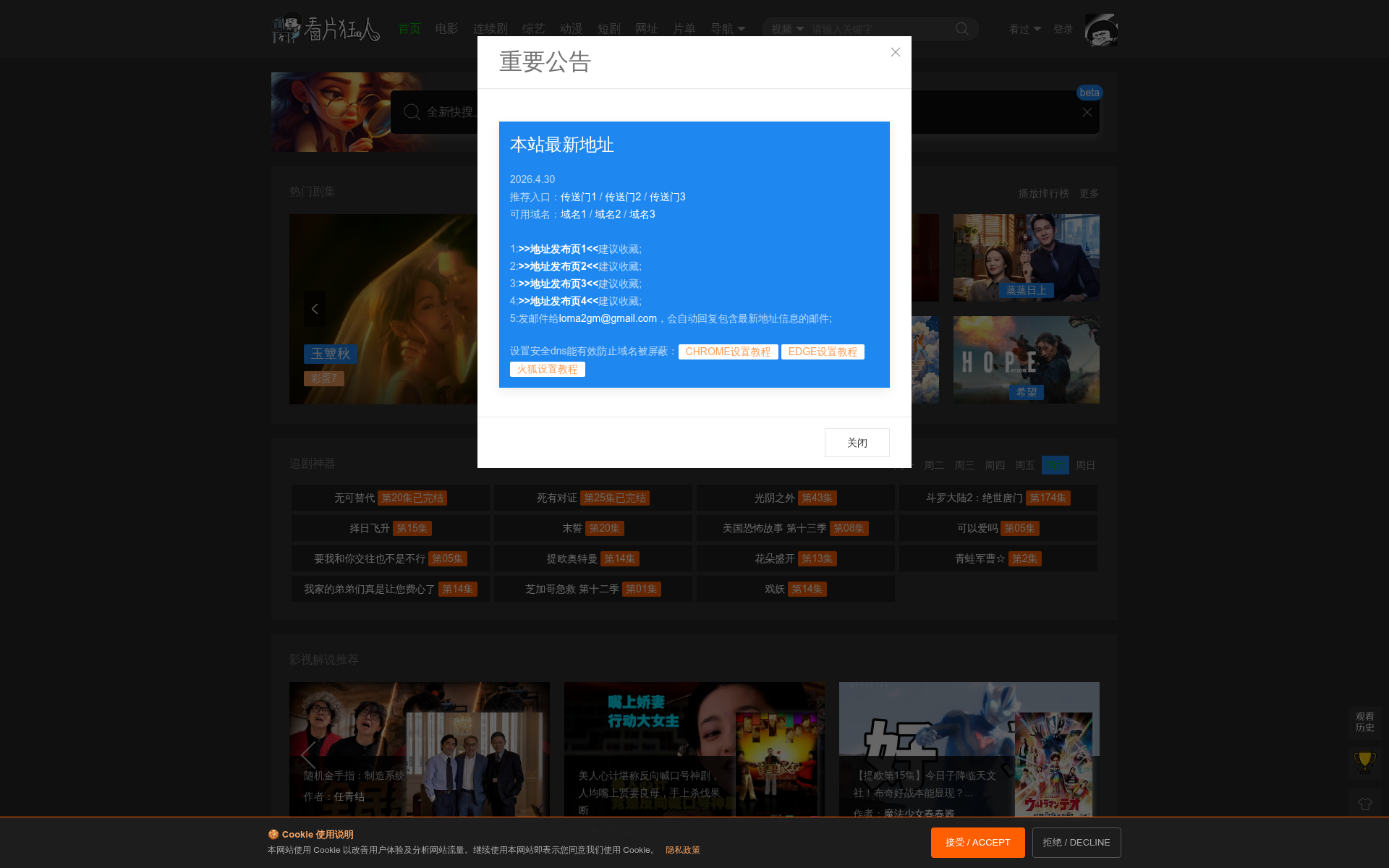Open 播放排行榜 link
Image resolution: width=1389 pixels, height=868 pixels.
point(1043,193)
